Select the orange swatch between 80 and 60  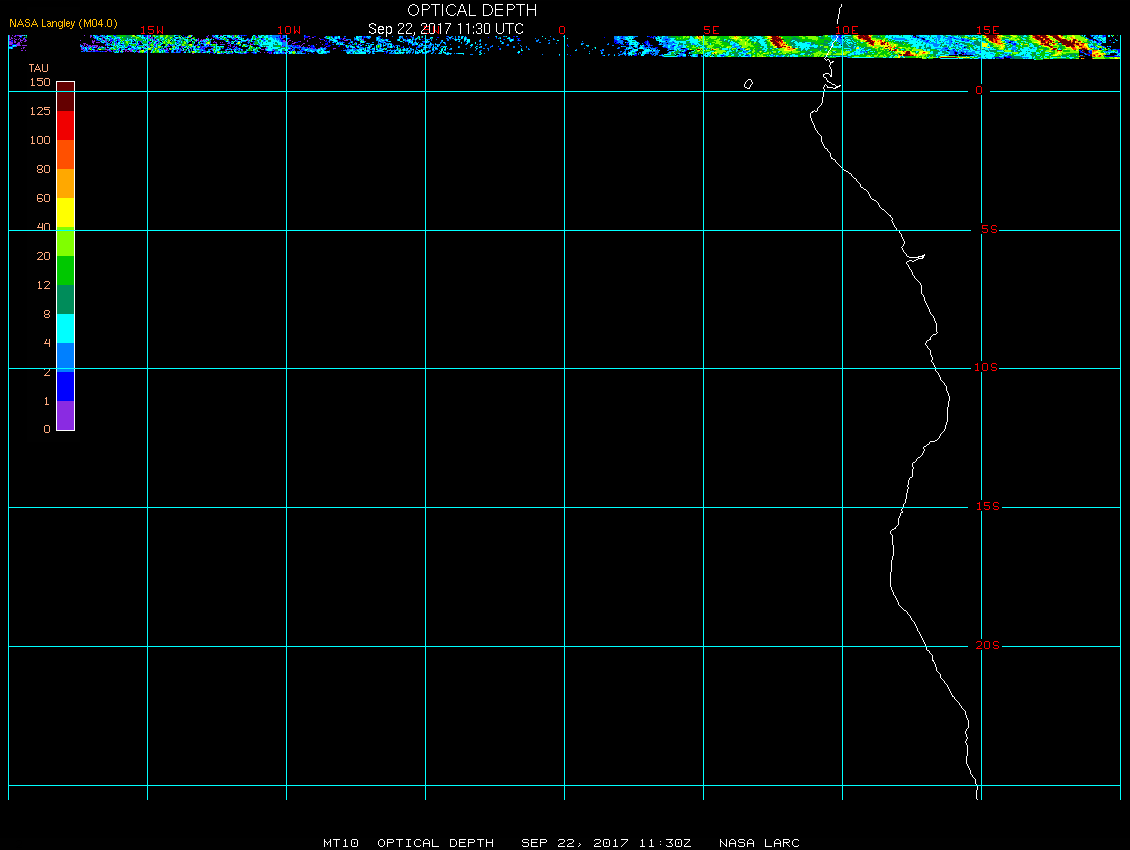tap(66, 183)
